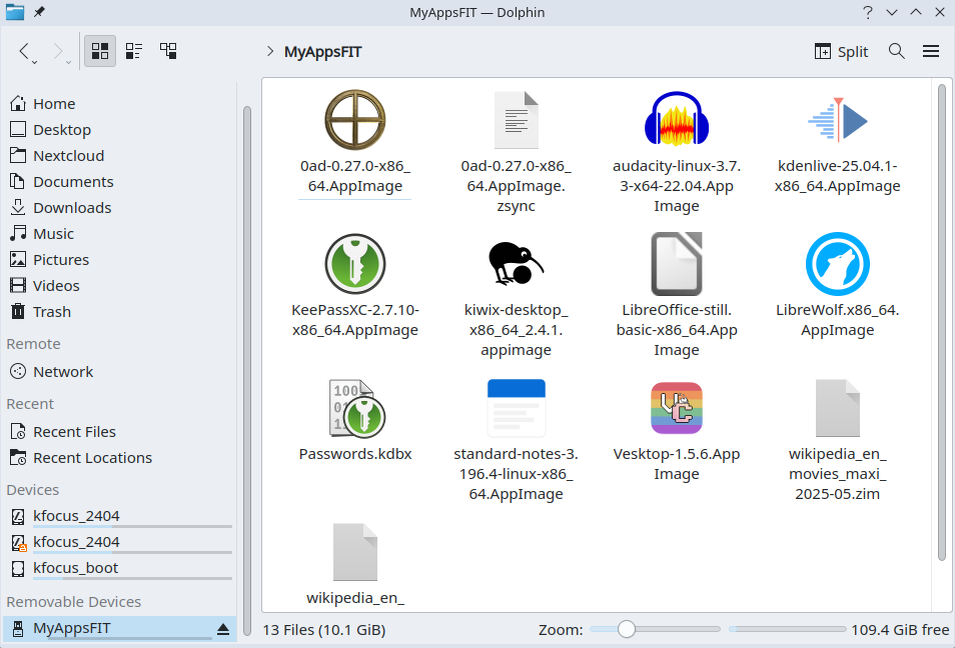Select the Passwords.kdbx database file

click(355, 419)
